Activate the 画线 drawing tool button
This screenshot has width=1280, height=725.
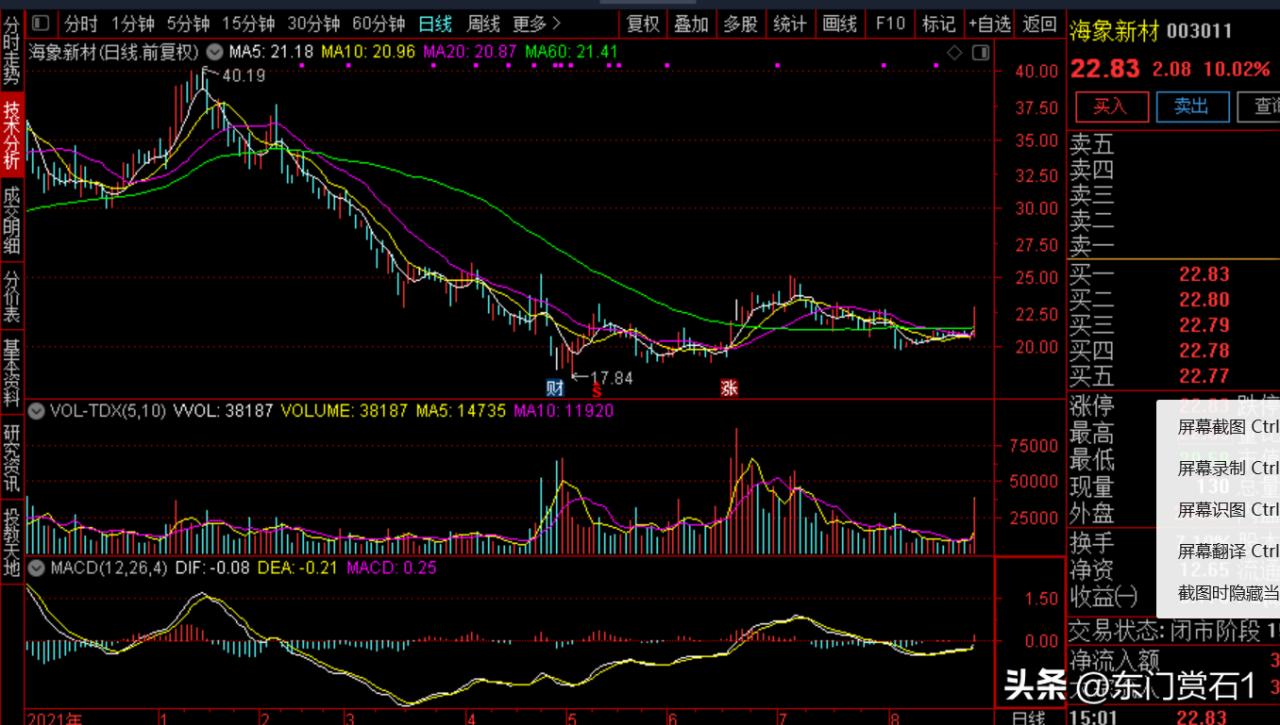[x=839, y=23]
